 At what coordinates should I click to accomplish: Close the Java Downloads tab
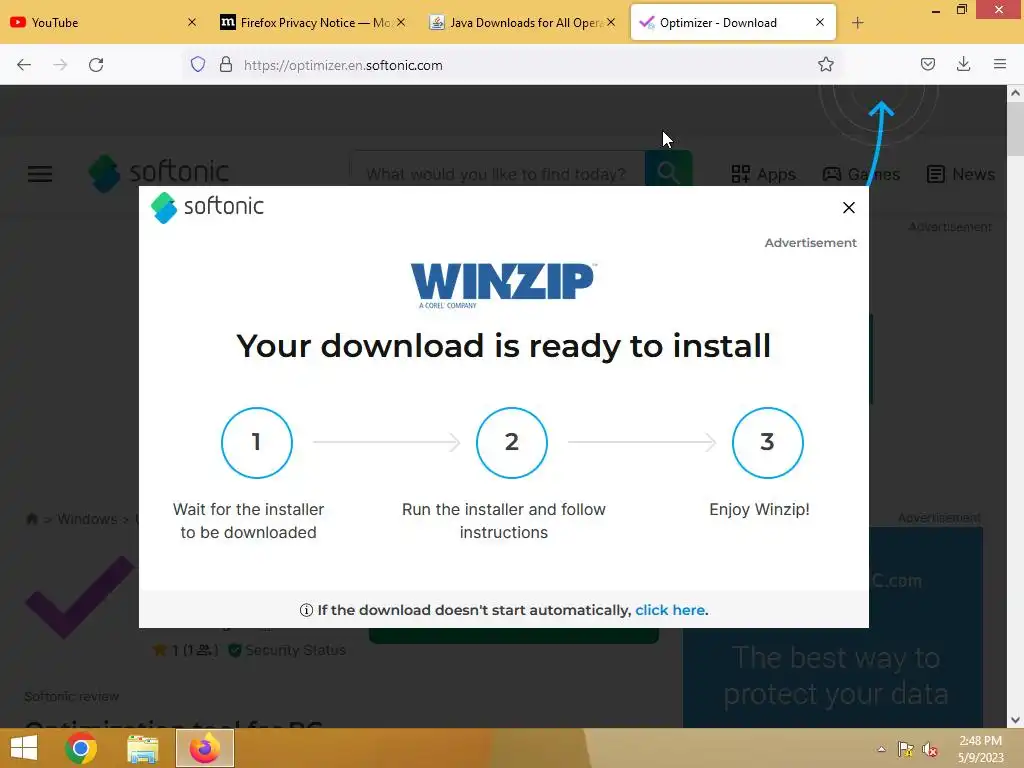(611, 22)
